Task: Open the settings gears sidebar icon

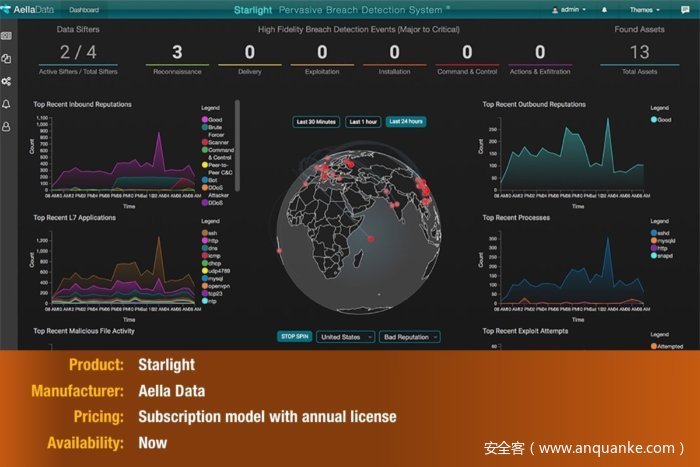Action: click(x=7, y=81)
